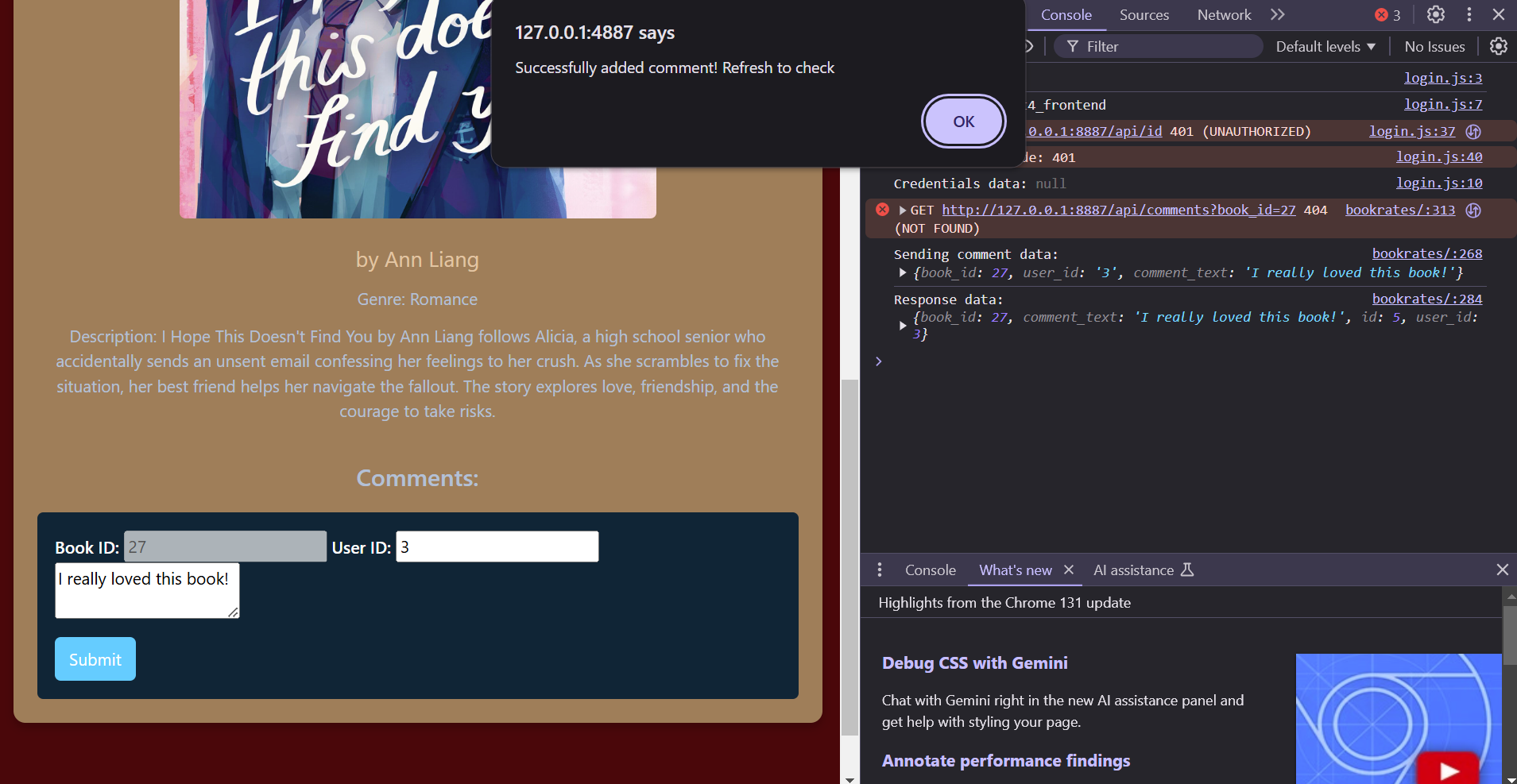
Task: Close the DevTools panel
Action: pos(1499,14)
